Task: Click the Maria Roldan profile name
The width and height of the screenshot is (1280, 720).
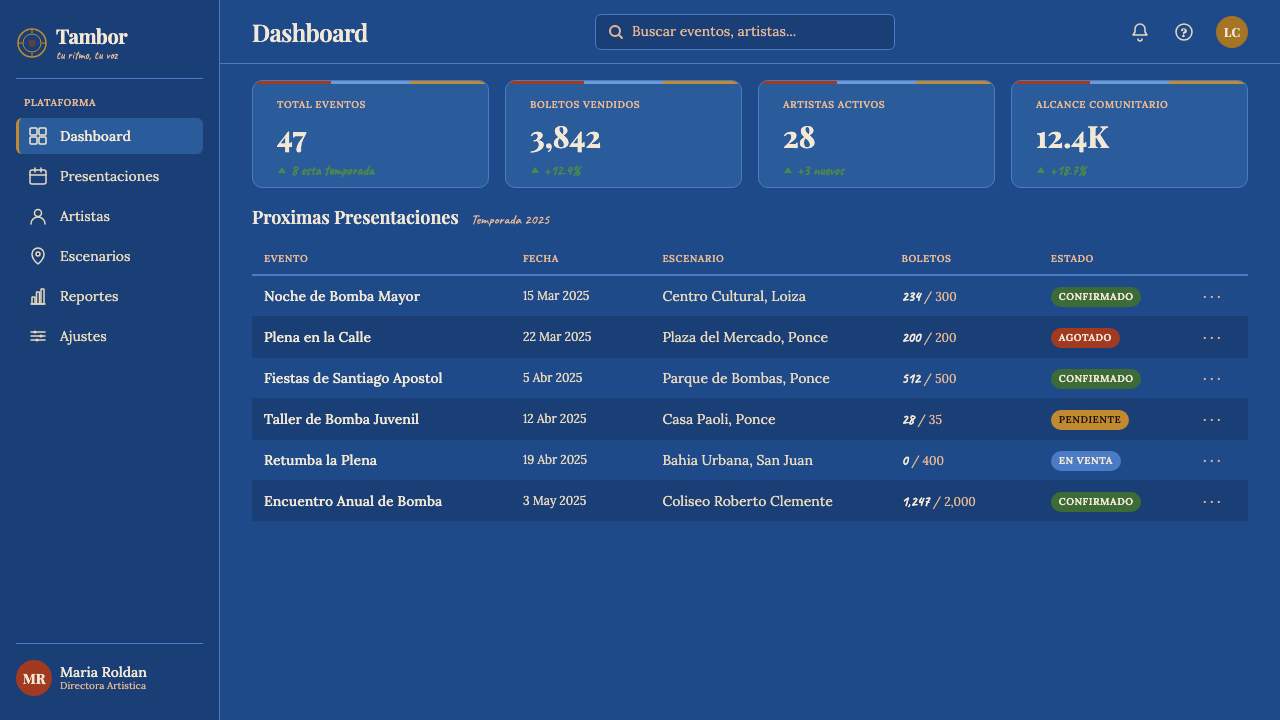Action: pos(103,672)
